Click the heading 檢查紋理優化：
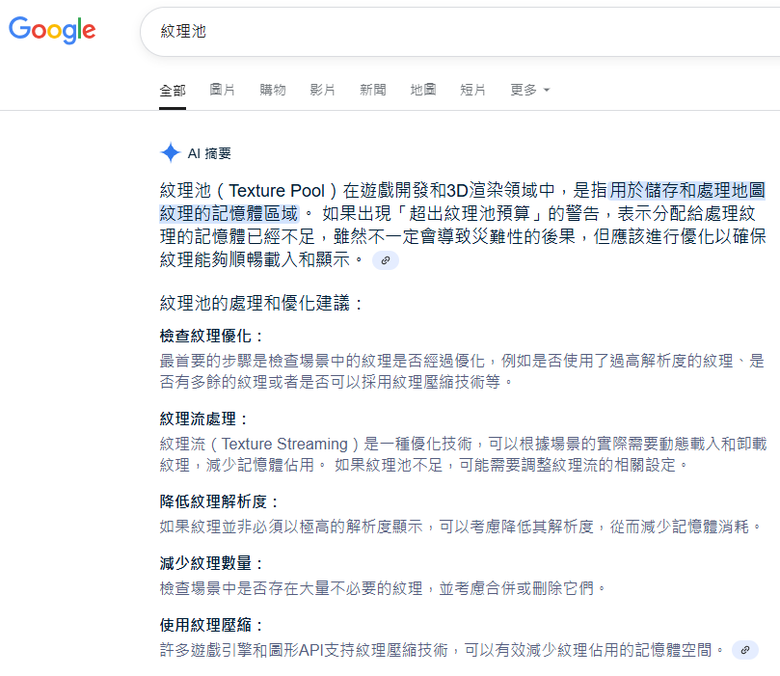 click(211, 336)
